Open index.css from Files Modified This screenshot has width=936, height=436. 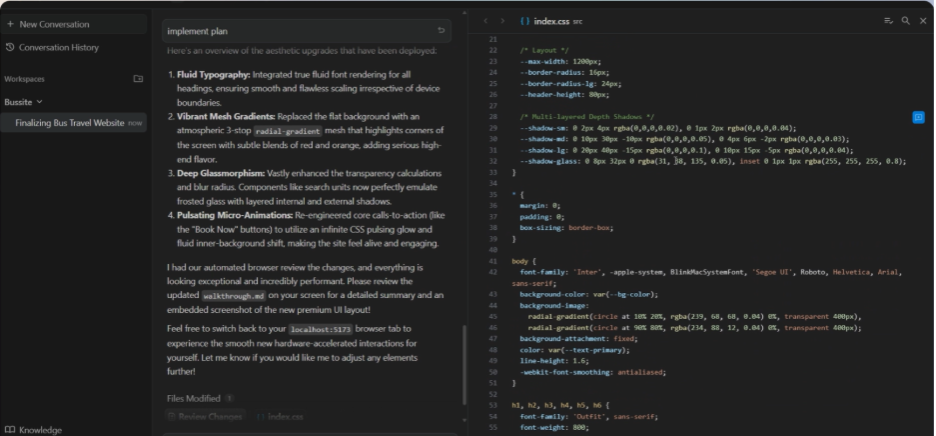click(x=280, y=416)
